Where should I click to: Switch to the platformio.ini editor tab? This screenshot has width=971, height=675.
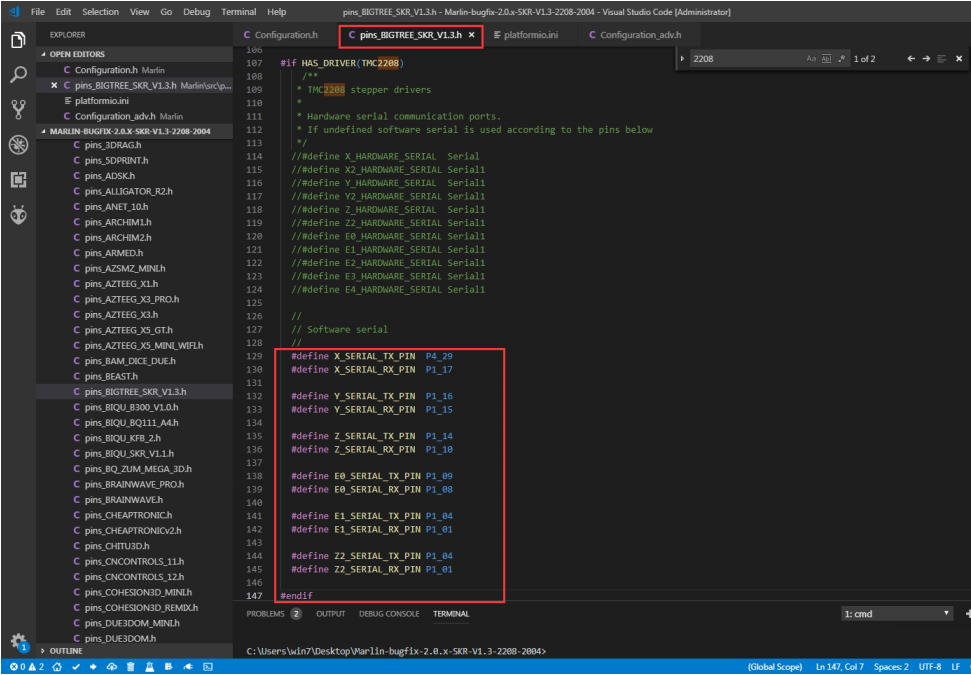[525, 35]
